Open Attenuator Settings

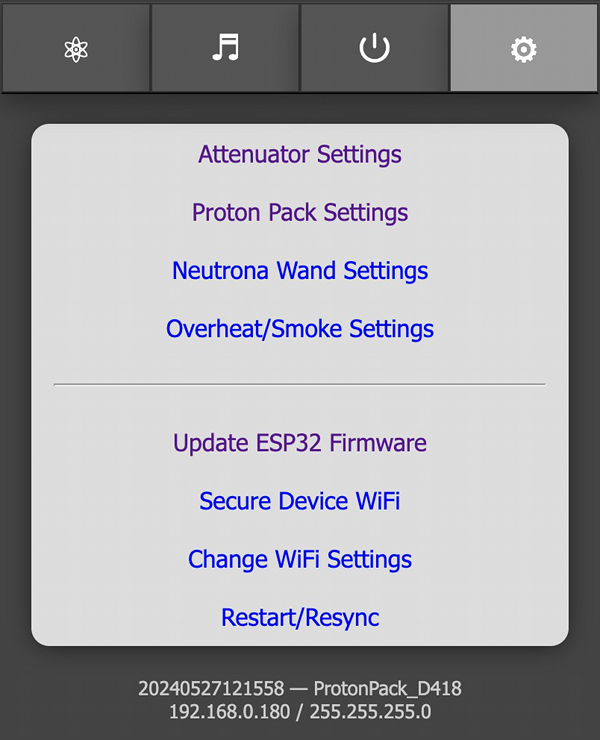(x=300, y=155)
